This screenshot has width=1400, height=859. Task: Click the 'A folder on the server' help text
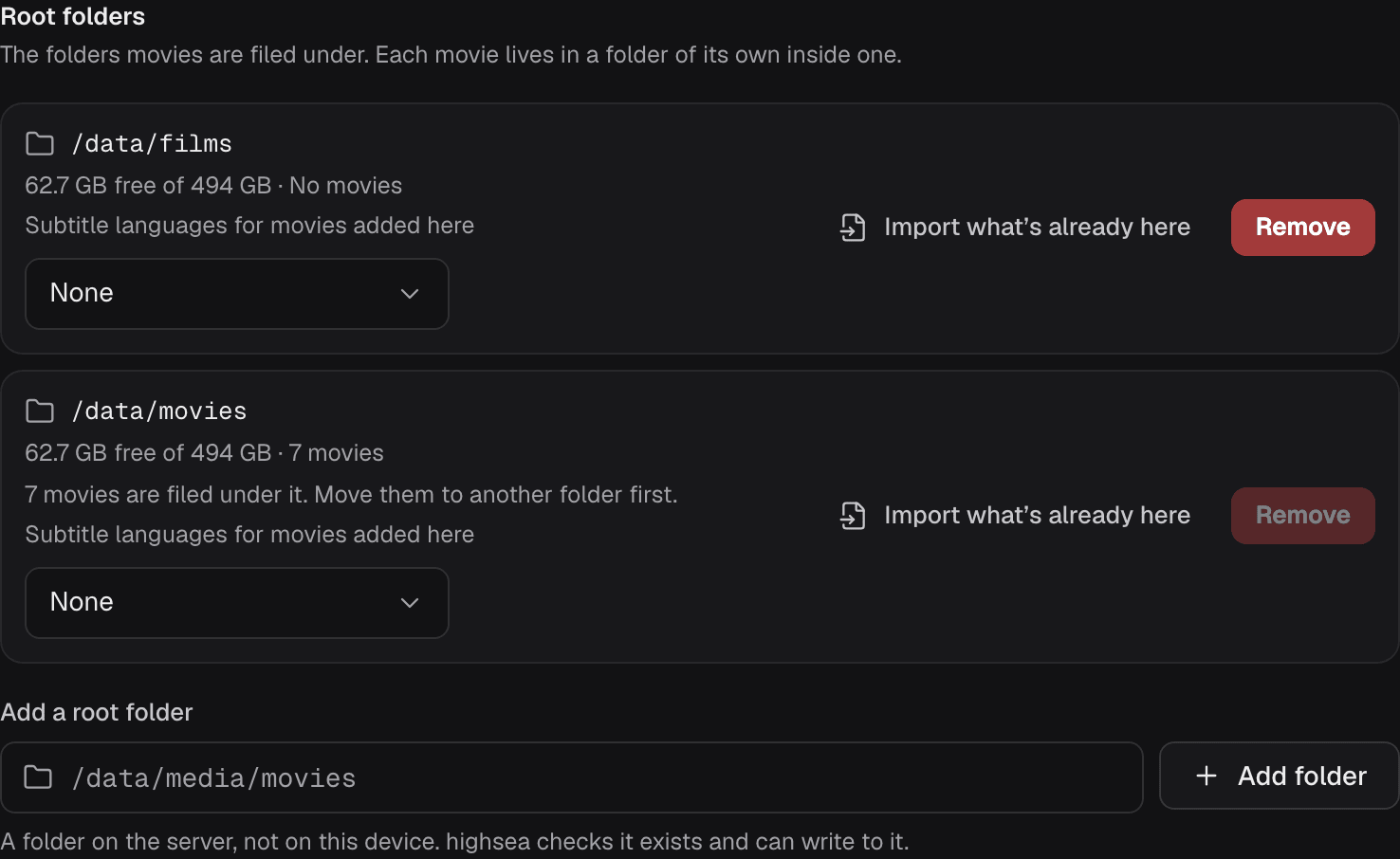tap(454, 842)
